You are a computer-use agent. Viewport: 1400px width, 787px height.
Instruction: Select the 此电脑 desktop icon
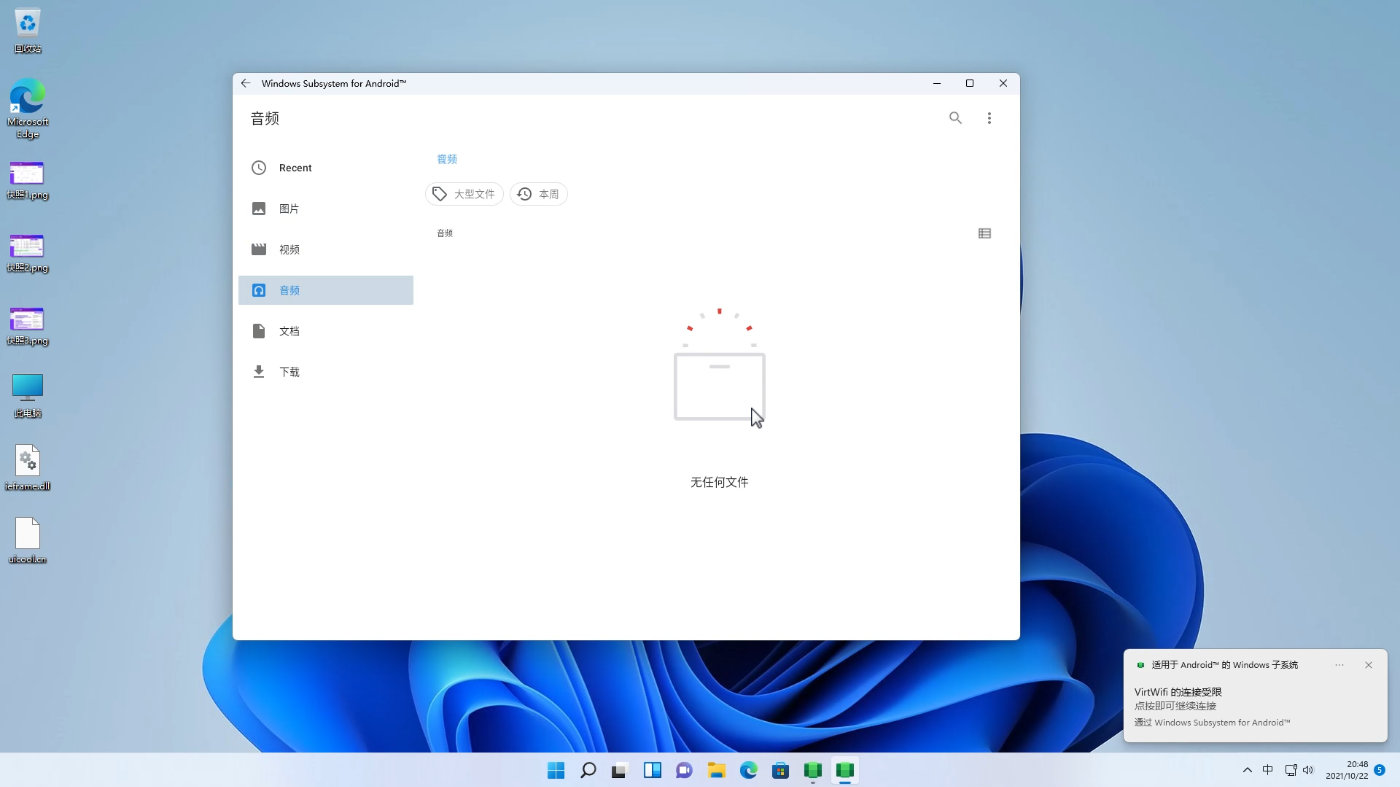pyautogui.click(x=28, y=396)
